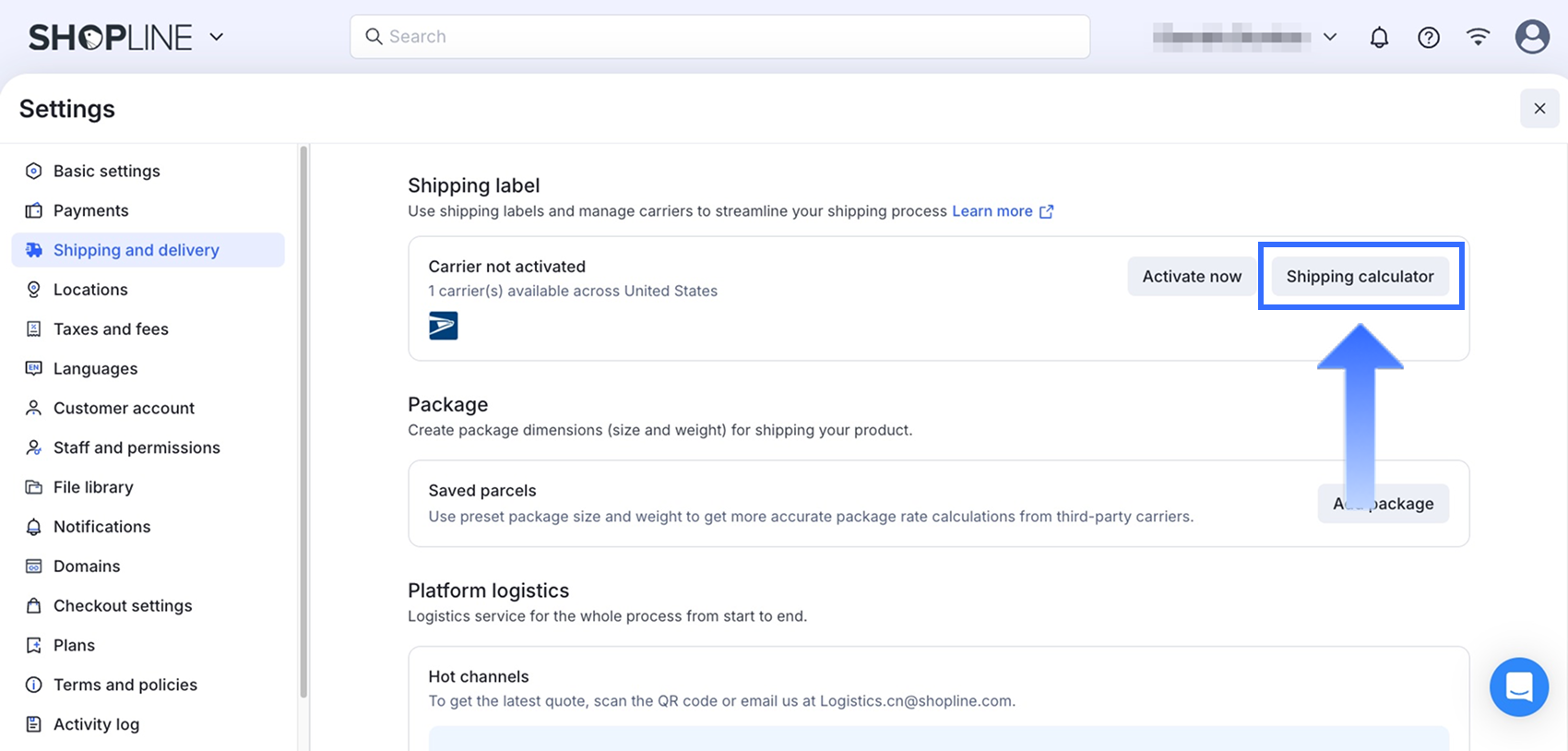The image size is (1568, 751).
Task: Click the Activate now button
Action: coord(1192,277)
